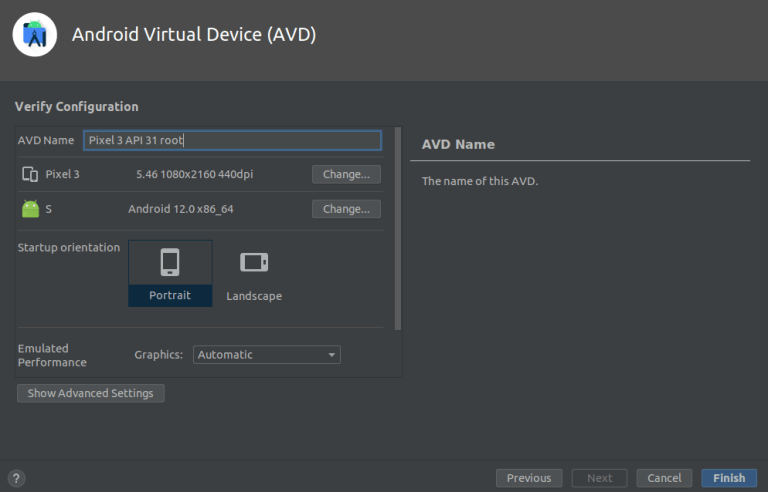Click the Finish button
Screen dimensions: 768x492
coord(729,478)
